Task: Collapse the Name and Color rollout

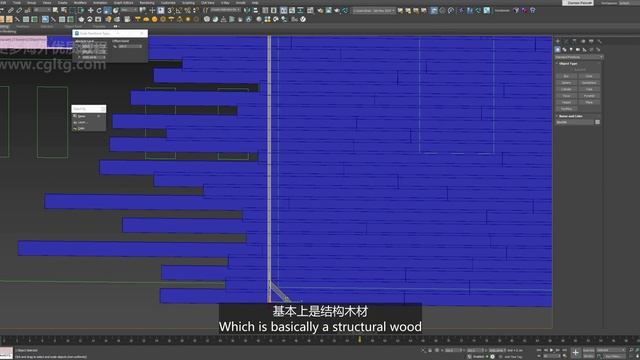Action: point(570,116)
